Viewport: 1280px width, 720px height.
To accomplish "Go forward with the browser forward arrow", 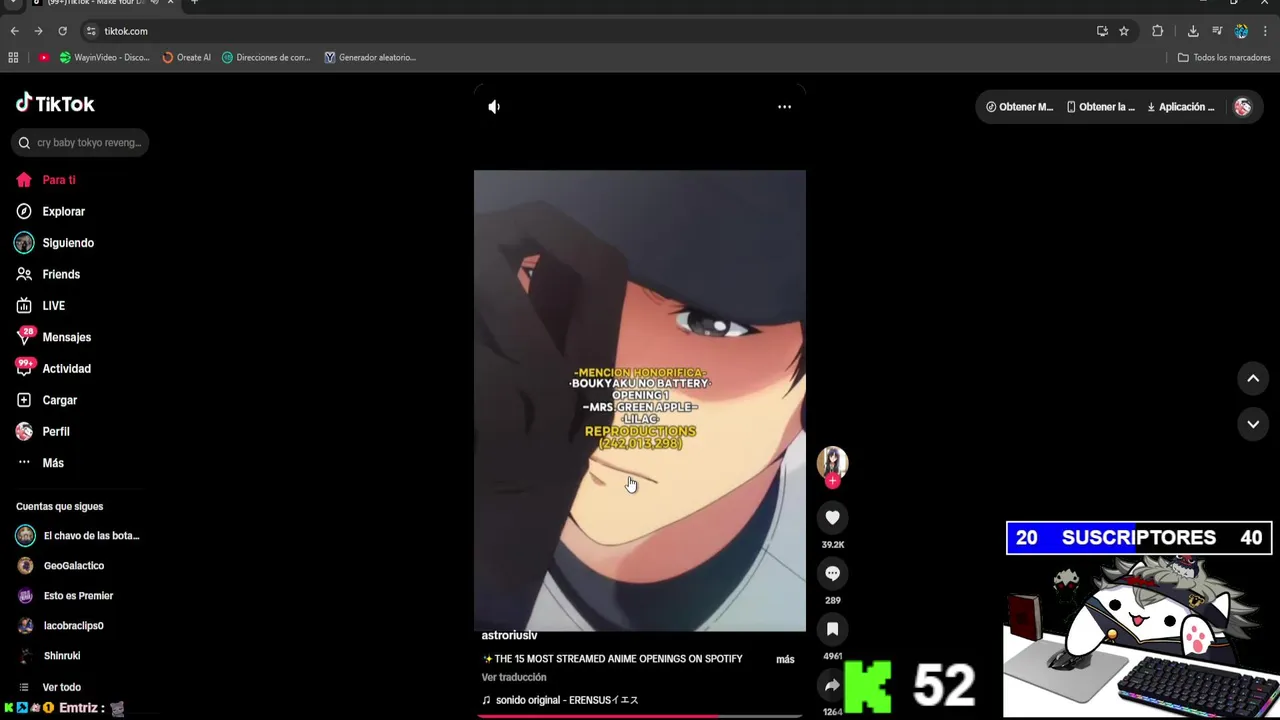I will (38, 31).
